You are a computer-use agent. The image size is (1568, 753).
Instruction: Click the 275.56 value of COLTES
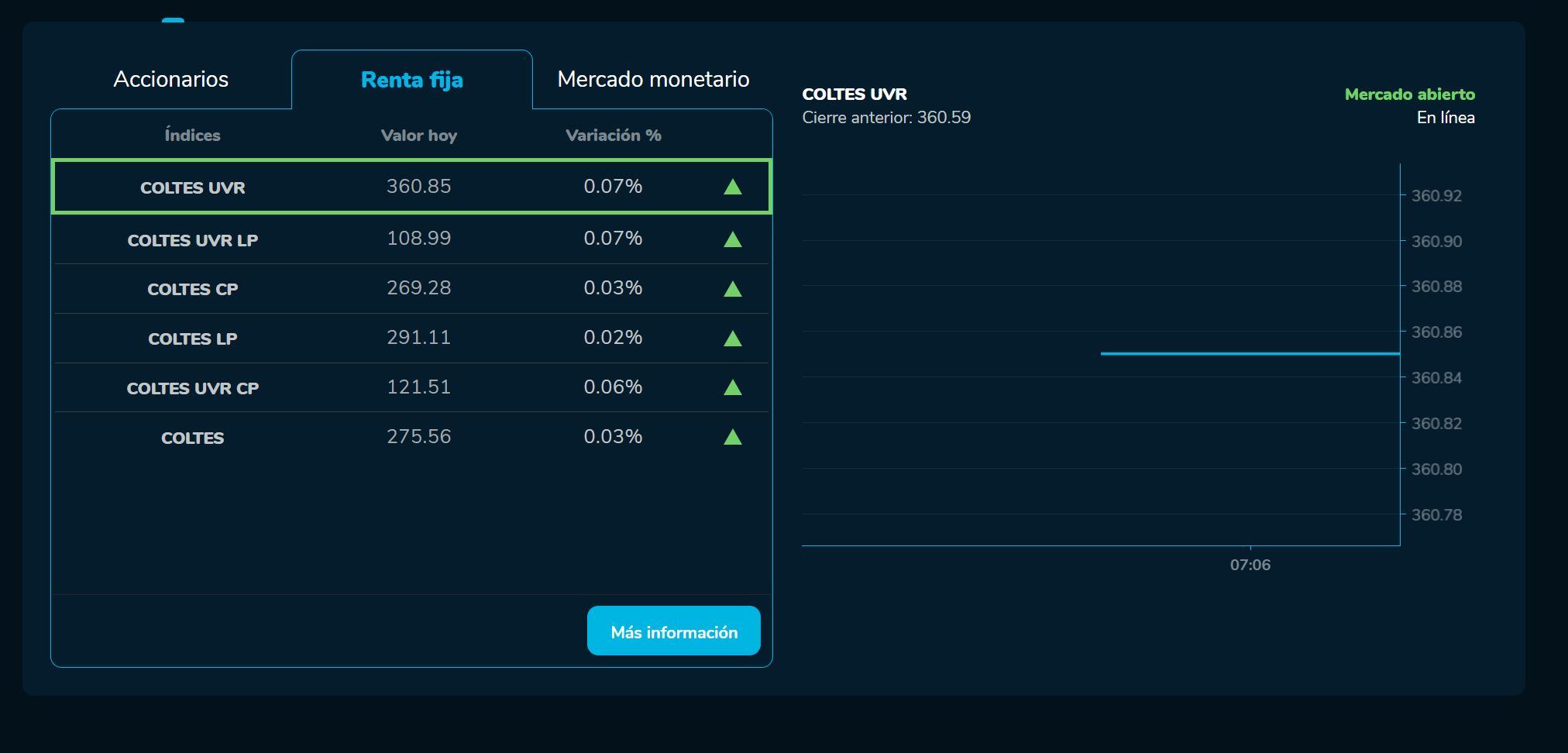[418, 437]
